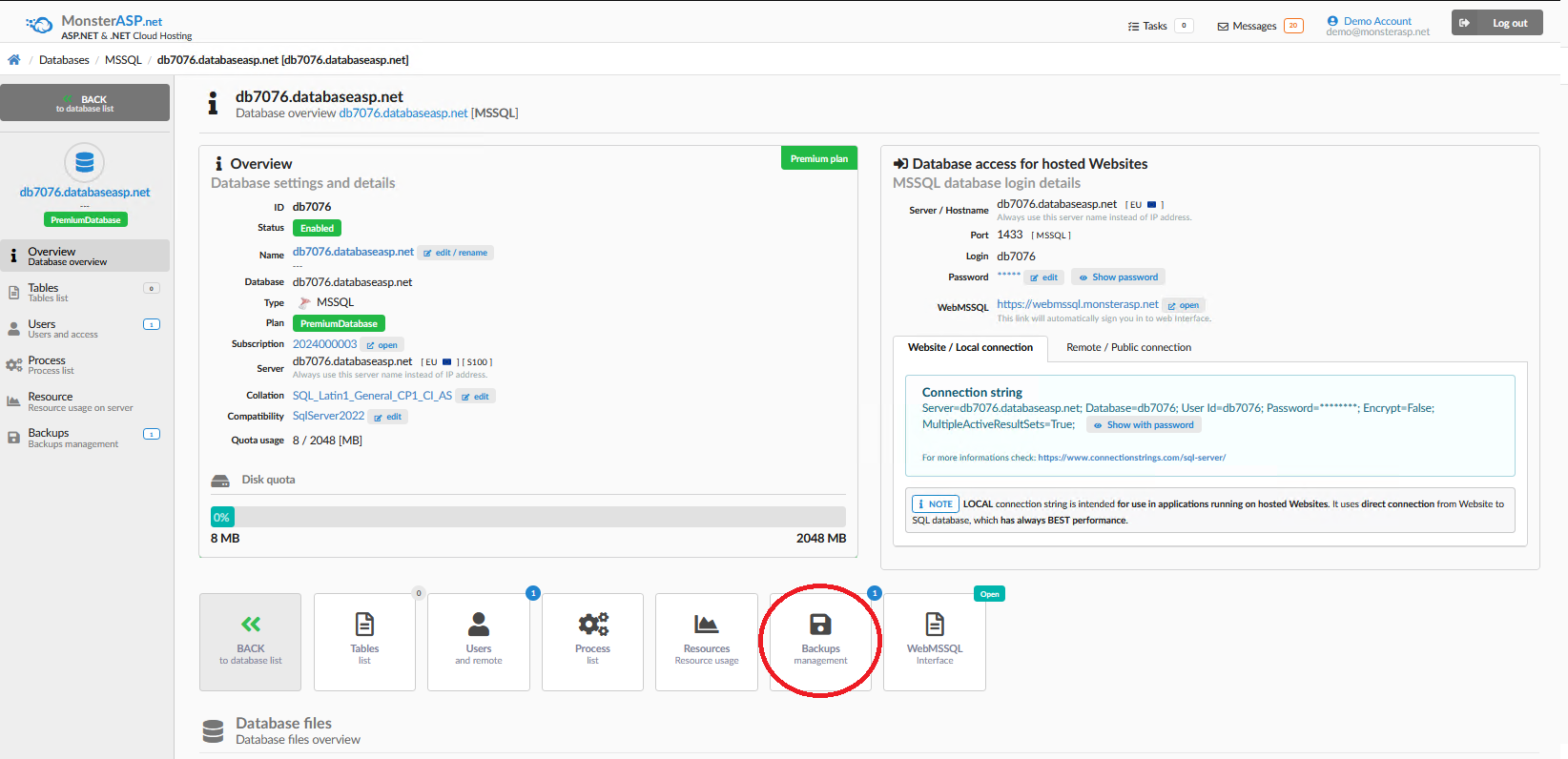The image size is (1568, 759).
Task: Click BACK to database list sidebar button
Action: tap(85, 103)
